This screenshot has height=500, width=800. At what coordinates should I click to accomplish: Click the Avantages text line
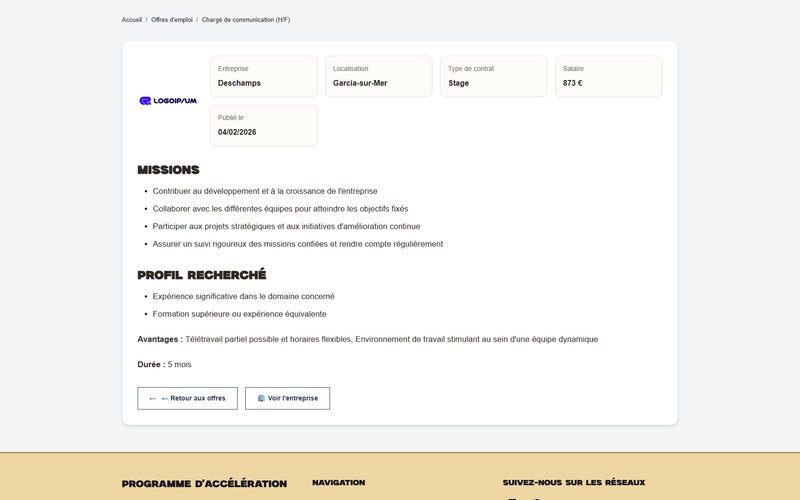[367, 339]
